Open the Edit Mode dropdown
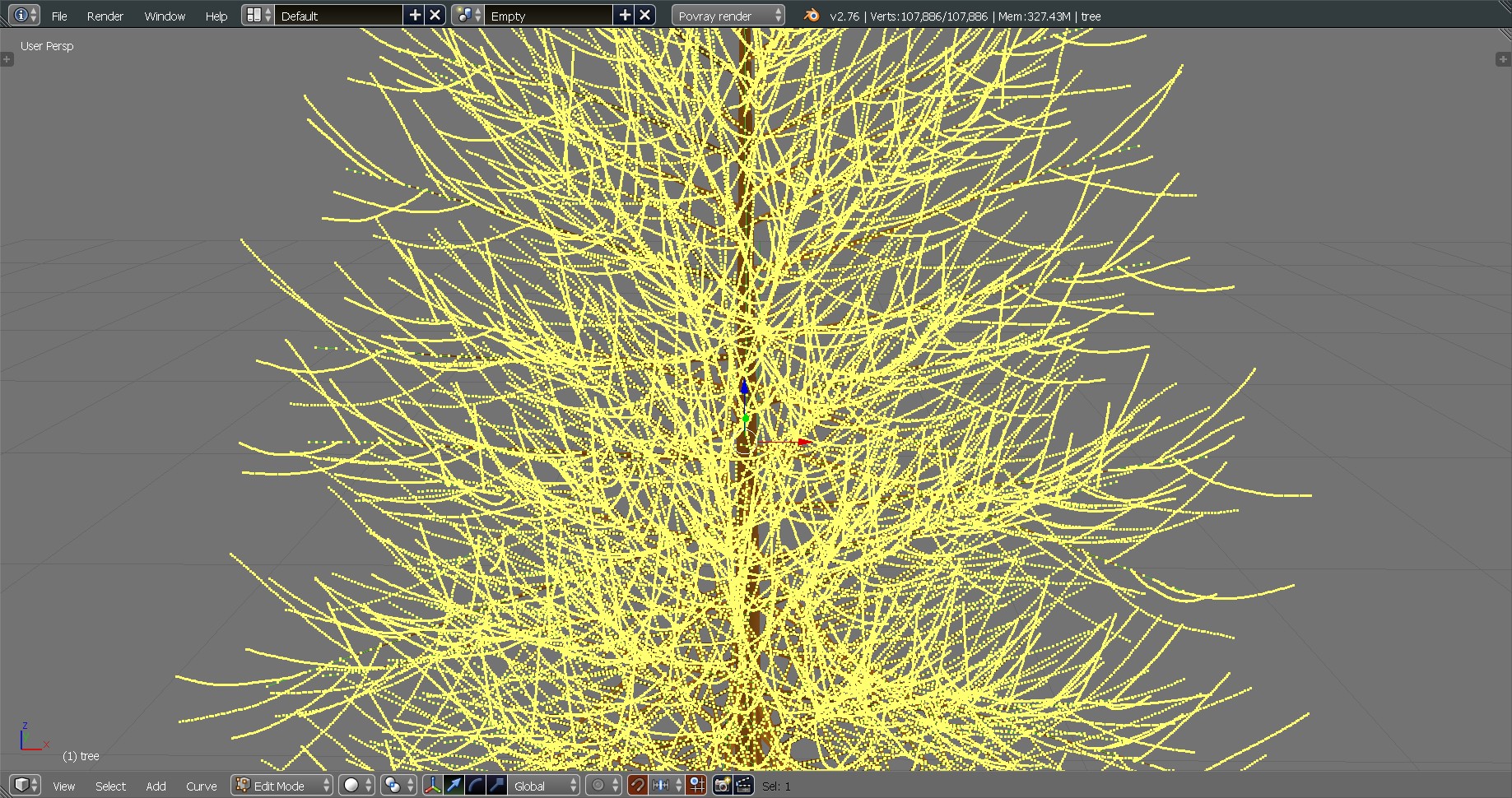The image size is (1512, 798). tap(282, 786)
